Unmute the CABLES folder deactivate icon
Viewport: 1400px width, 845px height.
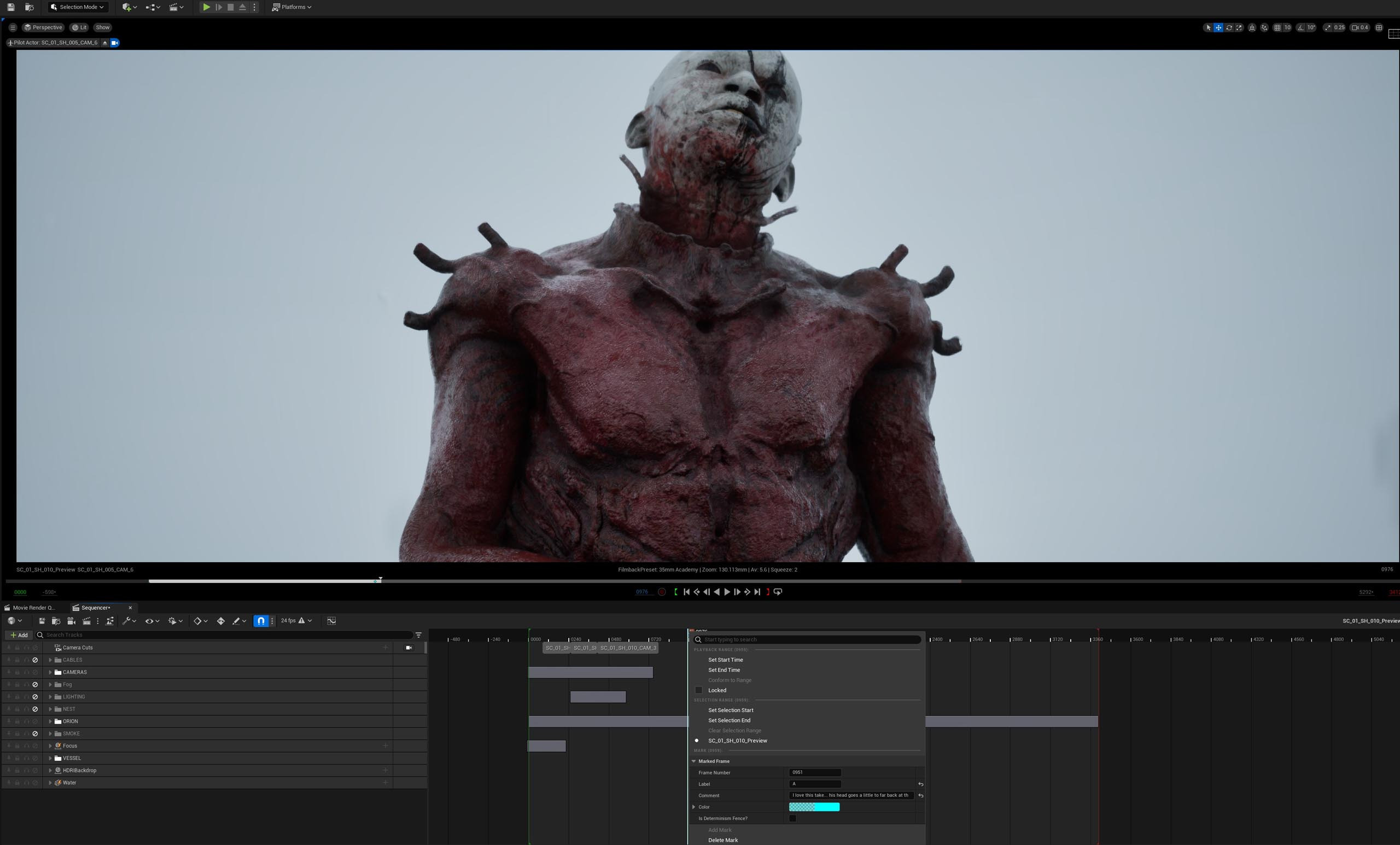35,660
